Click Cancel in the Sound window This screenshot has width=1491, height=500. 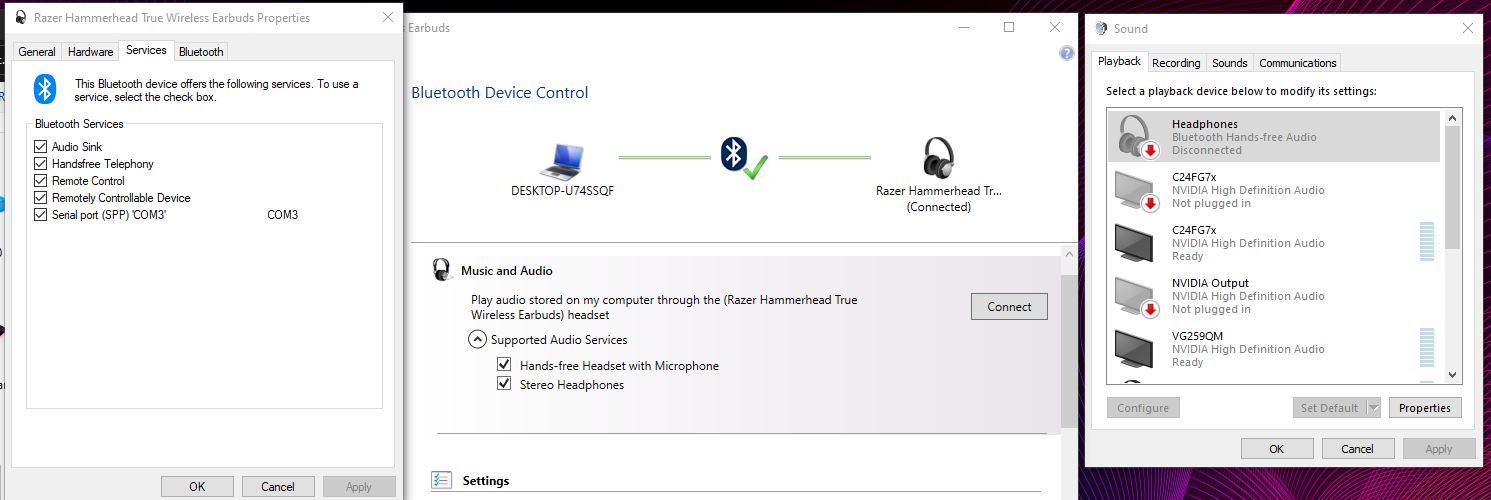[x=1357, y=449]
